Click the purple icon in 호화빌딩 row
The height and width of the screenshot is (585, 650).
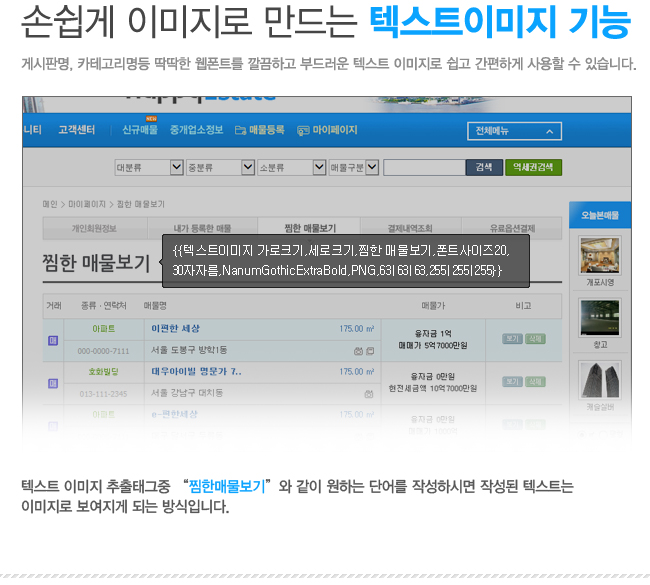[x=53, y=384]
